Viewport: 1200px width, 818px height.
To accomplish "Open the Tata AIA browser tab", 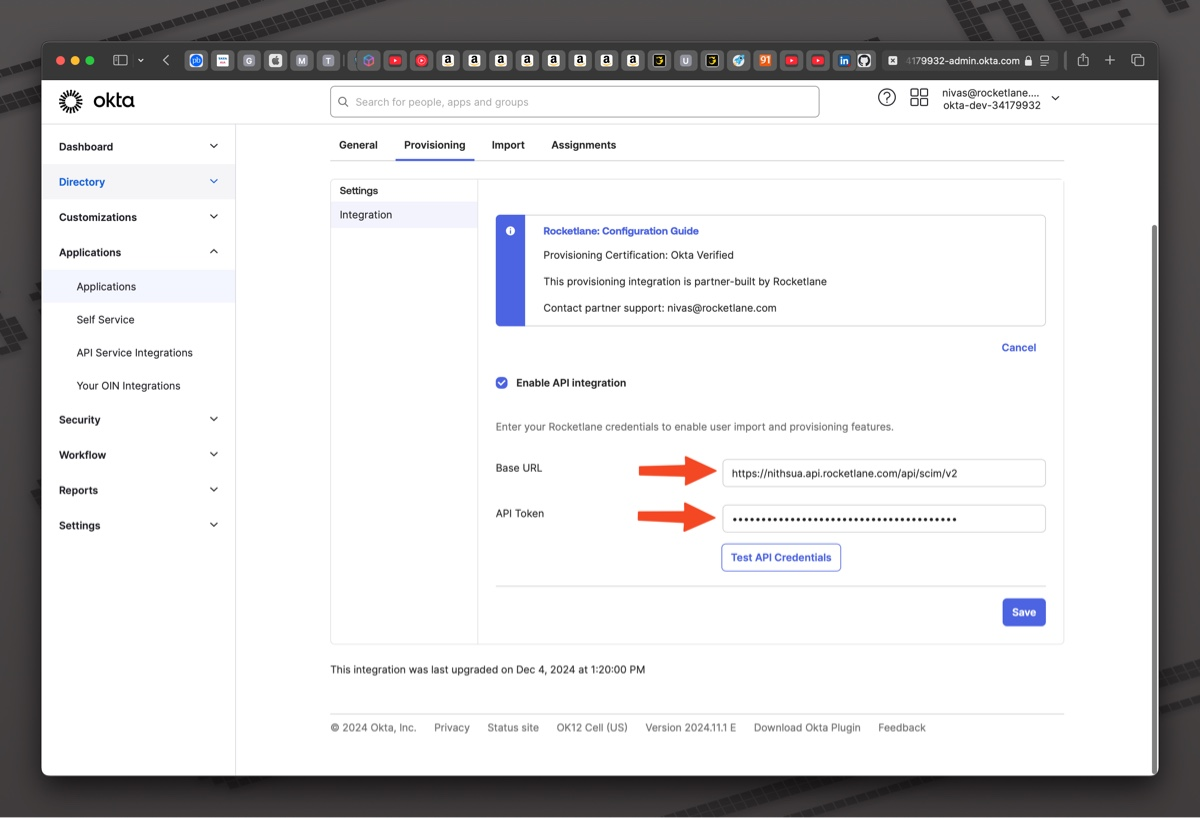I will pyautogui.click(x=223, y=60).
